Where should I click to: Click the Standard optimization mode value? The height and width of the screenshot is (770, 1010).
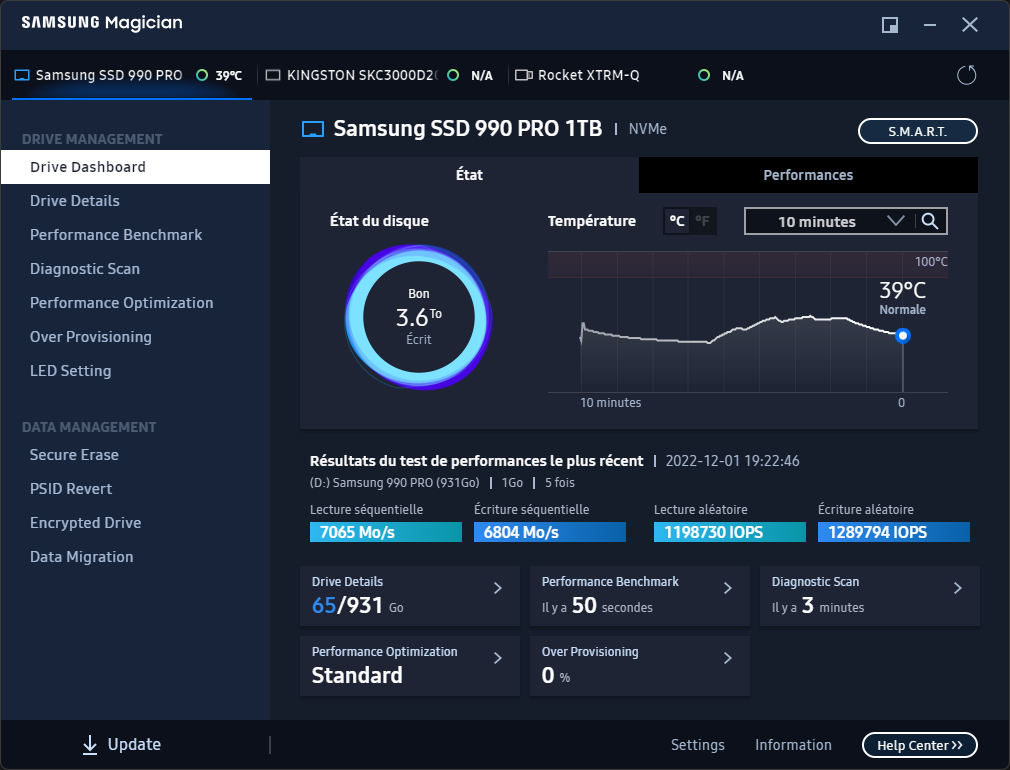tap(357, 675)
